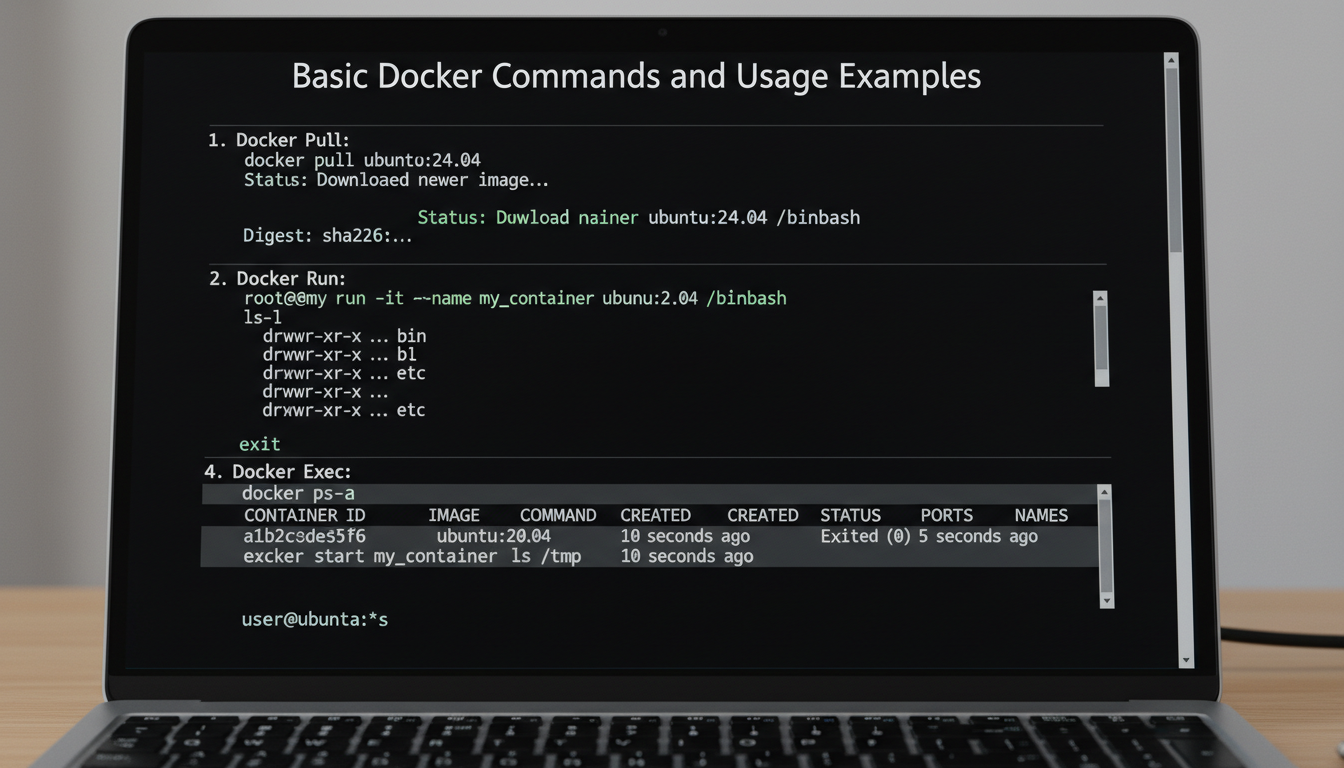Click the 'PORTS' column header

947,516
